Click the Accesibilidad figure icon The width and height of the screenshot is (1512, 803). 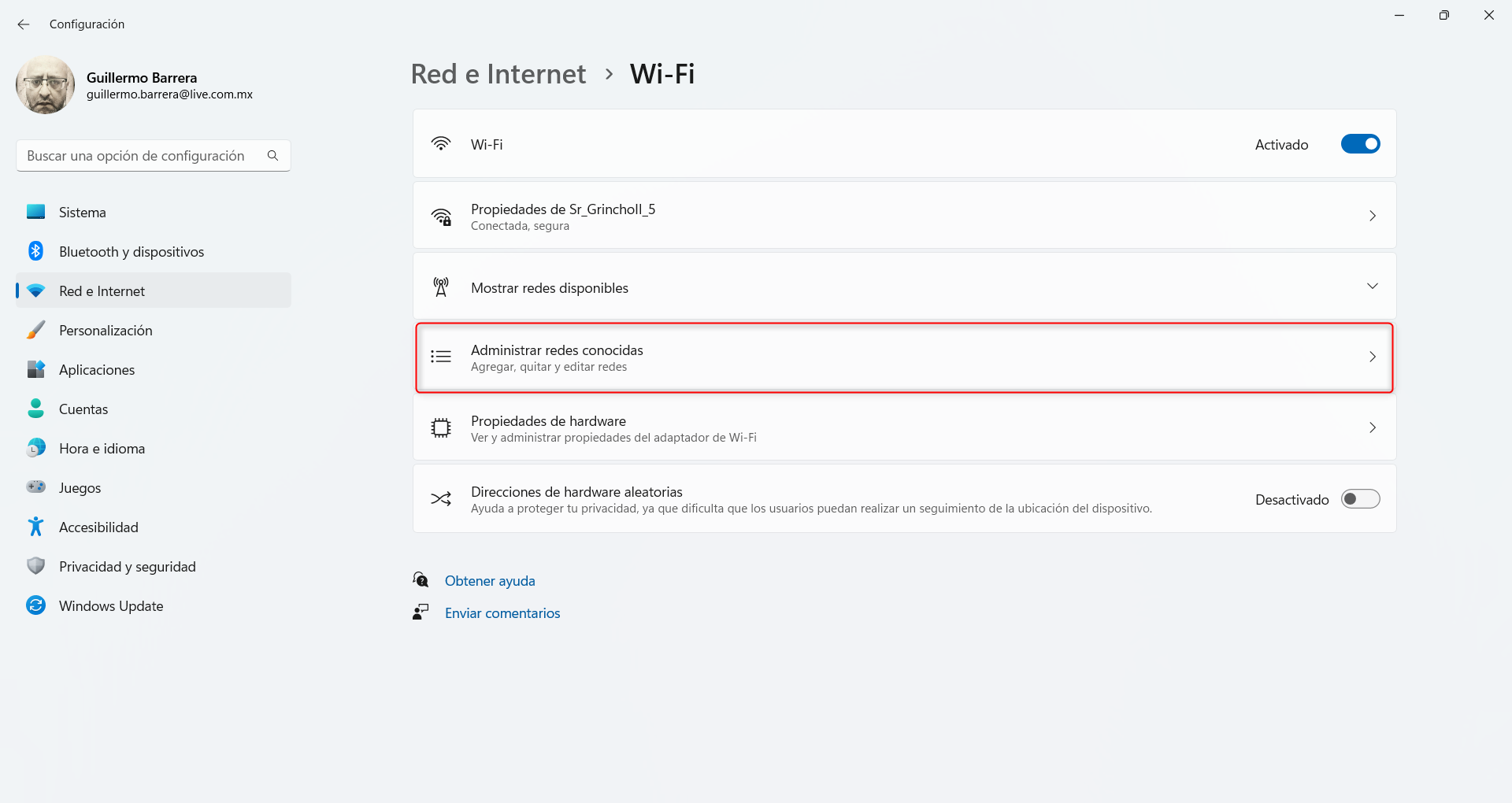tap(35, 527)
